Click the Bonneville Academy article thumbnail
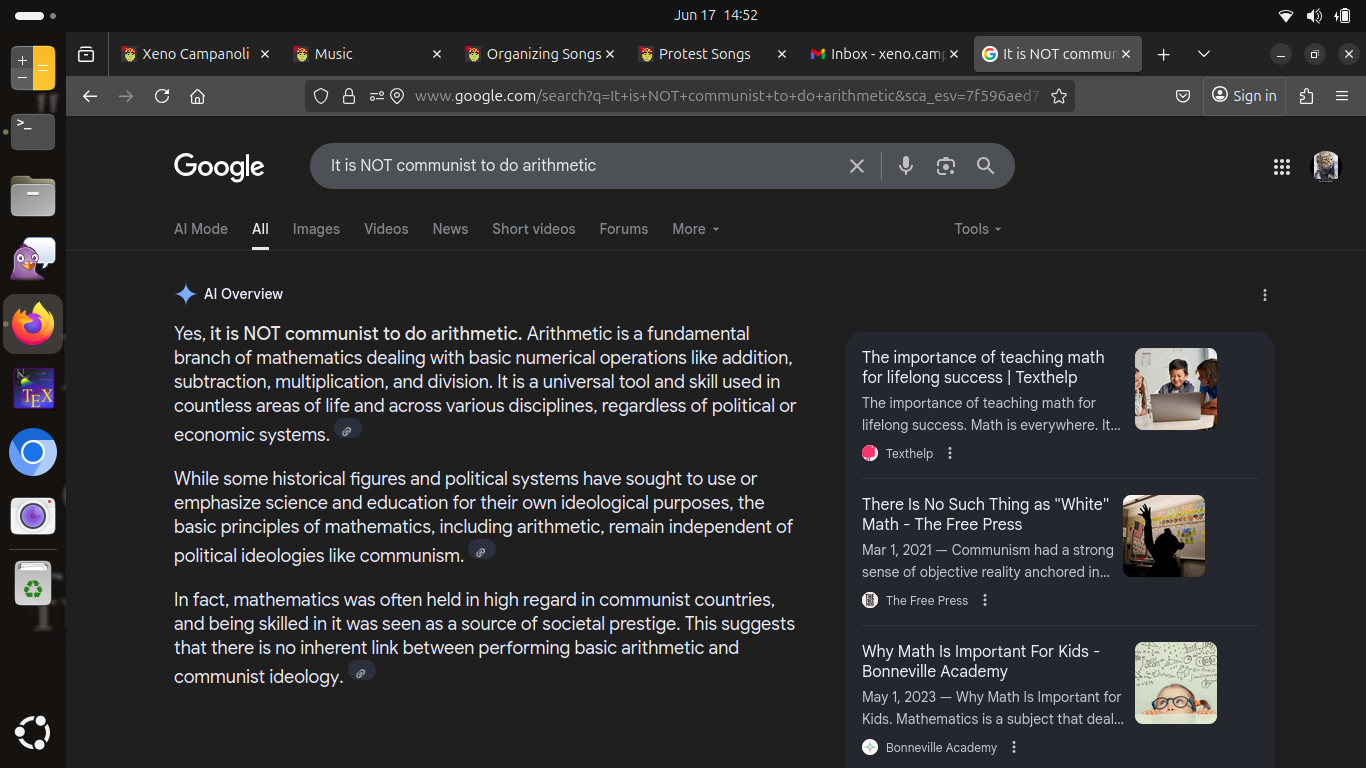 (x=1176, y=683)
